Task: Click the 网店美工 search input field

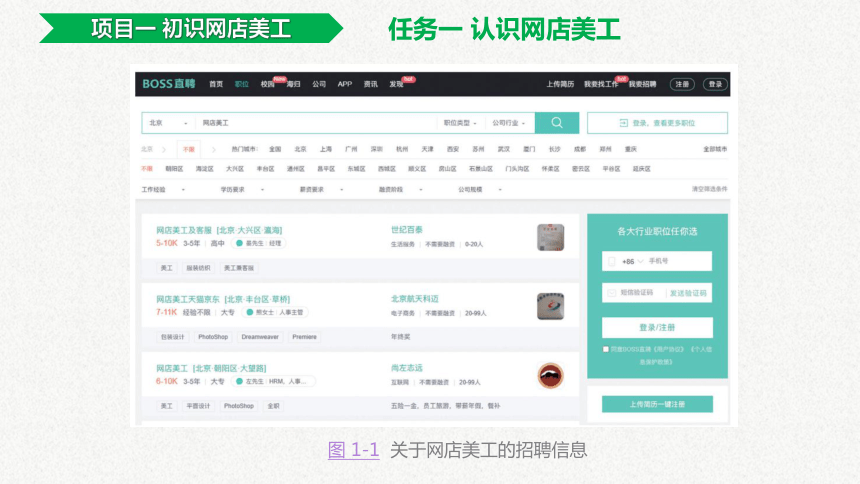Action: [x=316, y=123]
